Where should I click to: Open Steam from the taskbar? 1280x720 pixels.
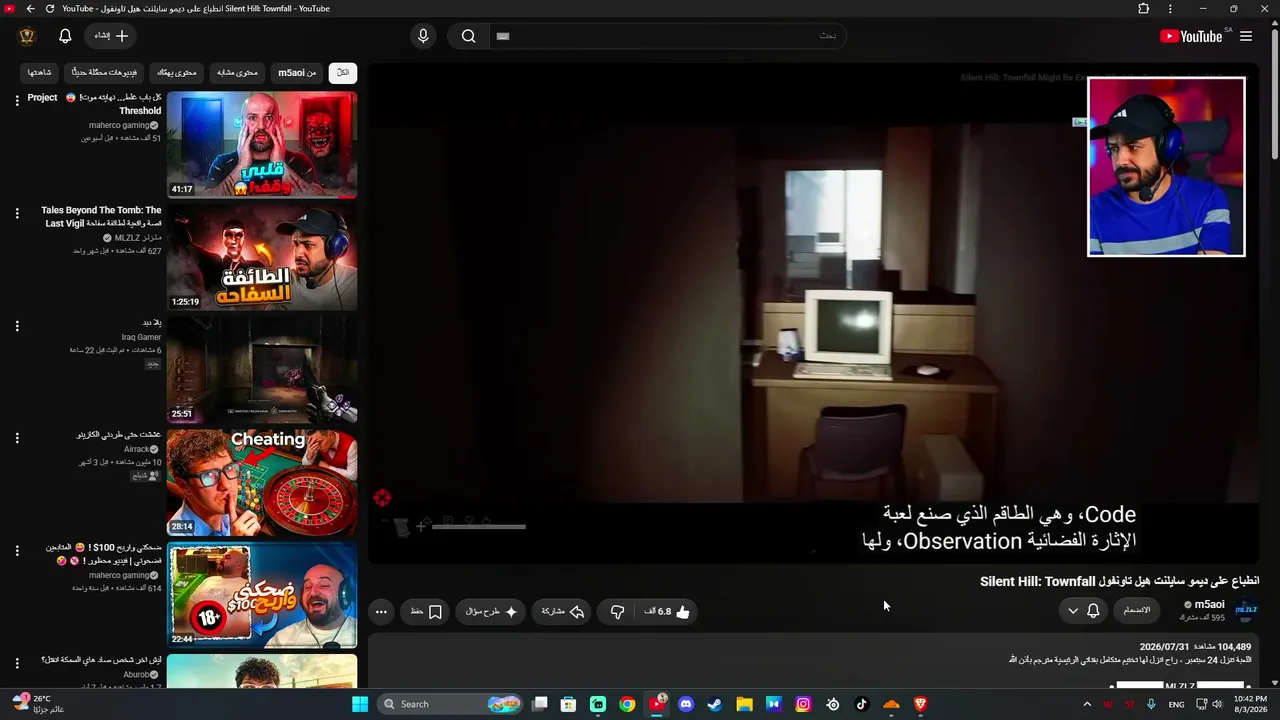714,704
